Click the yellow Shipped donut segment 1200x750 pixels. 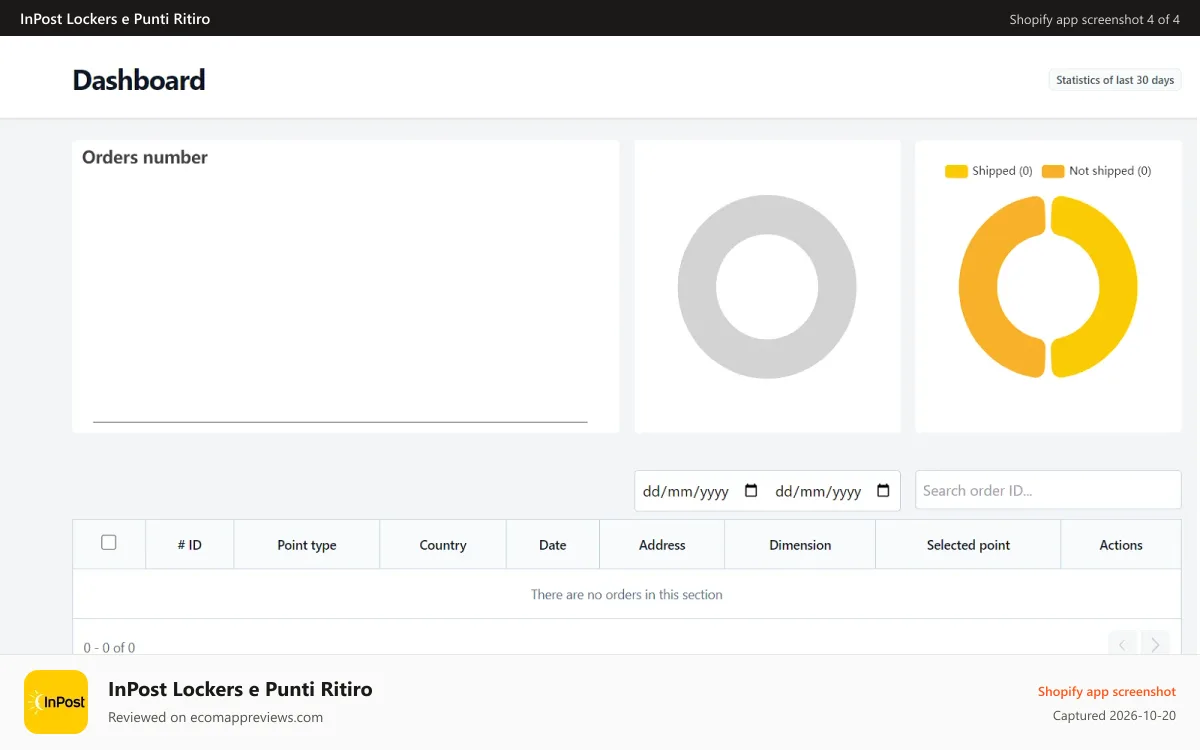click(1118, 287)
